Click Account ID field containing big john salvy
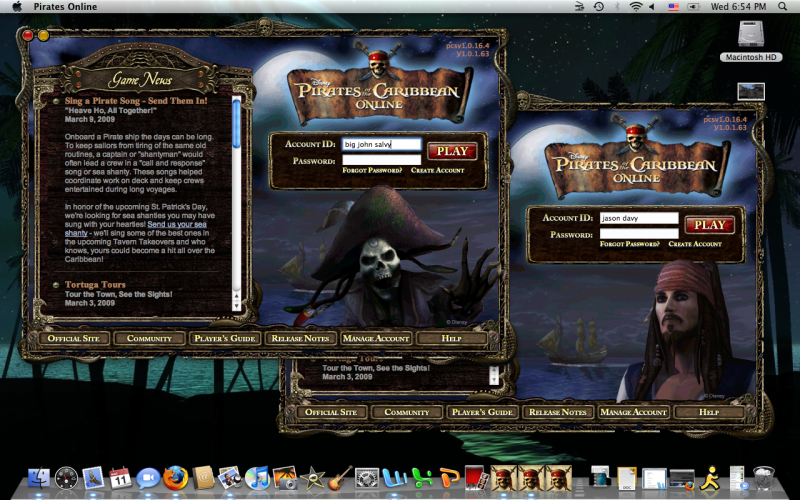 click(382, 144)
